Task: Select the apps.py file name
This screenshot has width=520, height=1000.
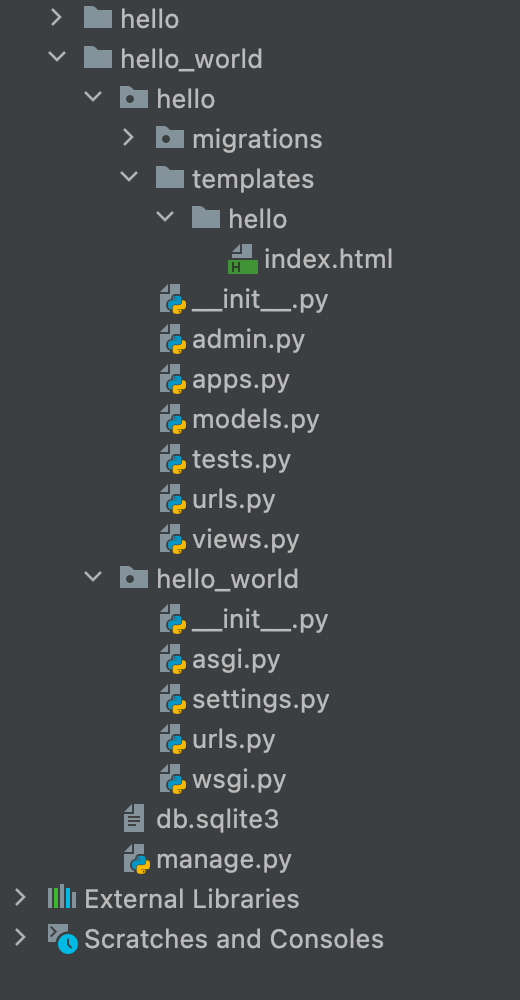Action: tap(241, 380)
